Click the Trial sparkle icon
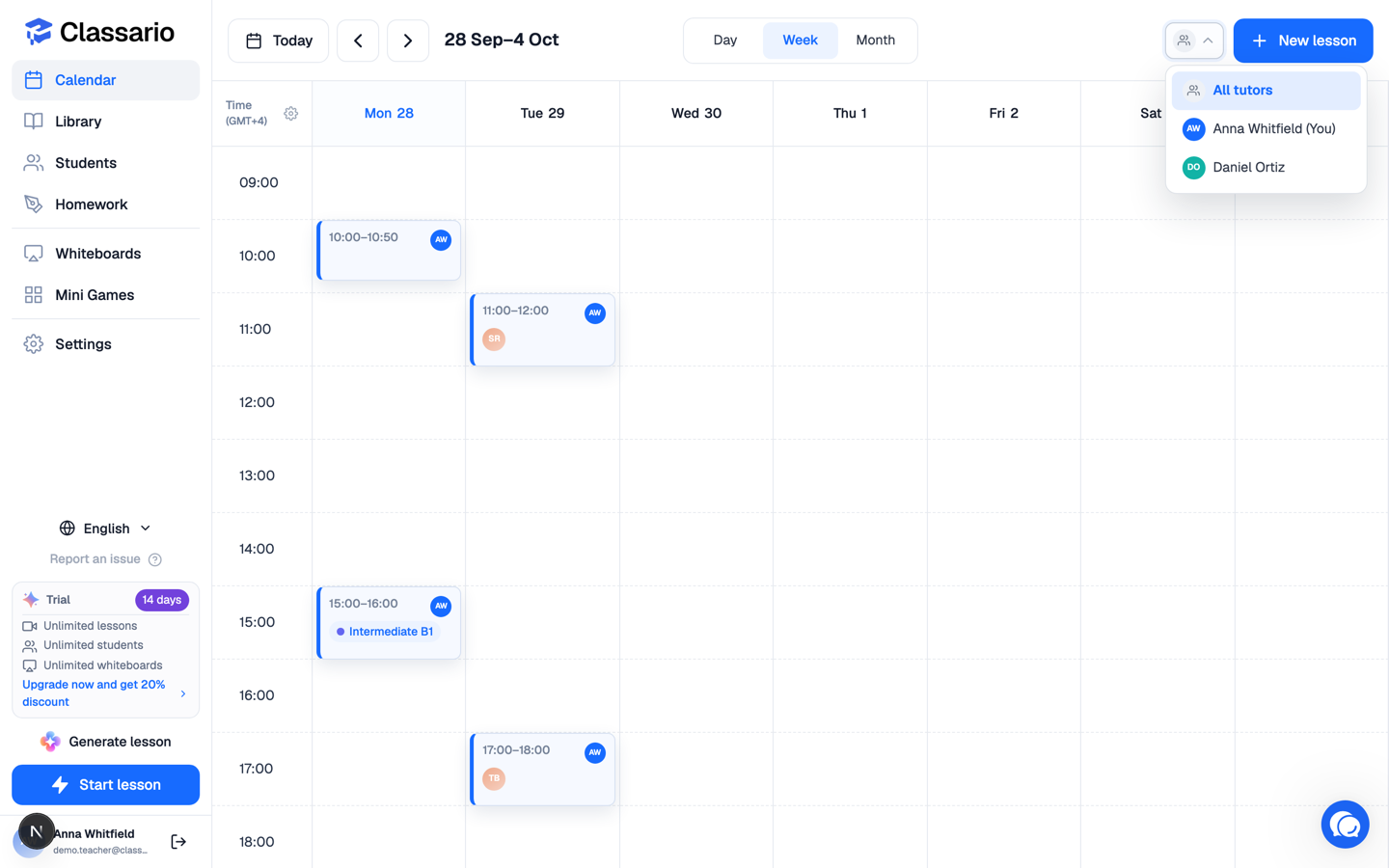 pyautogui.click(x=31, y=600)
